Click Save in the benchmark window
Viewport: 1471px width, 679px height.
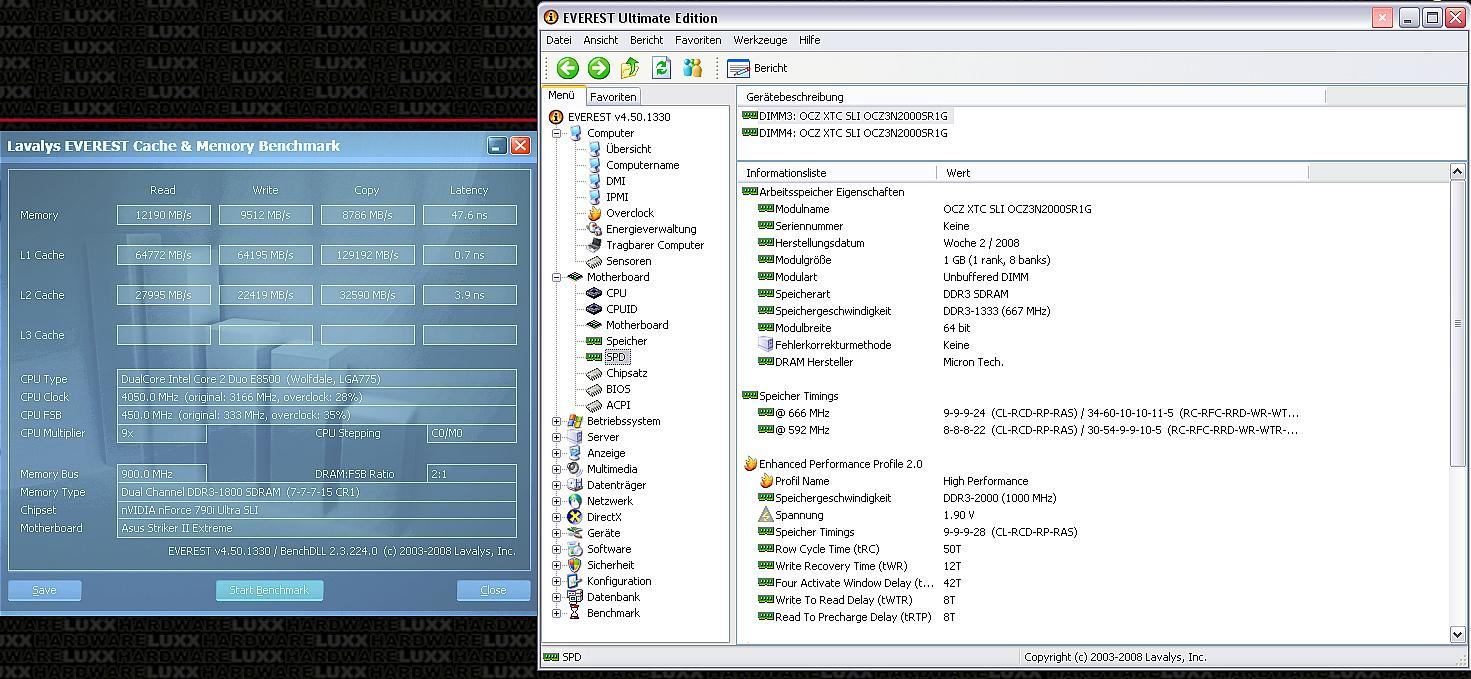coord(45,590)
